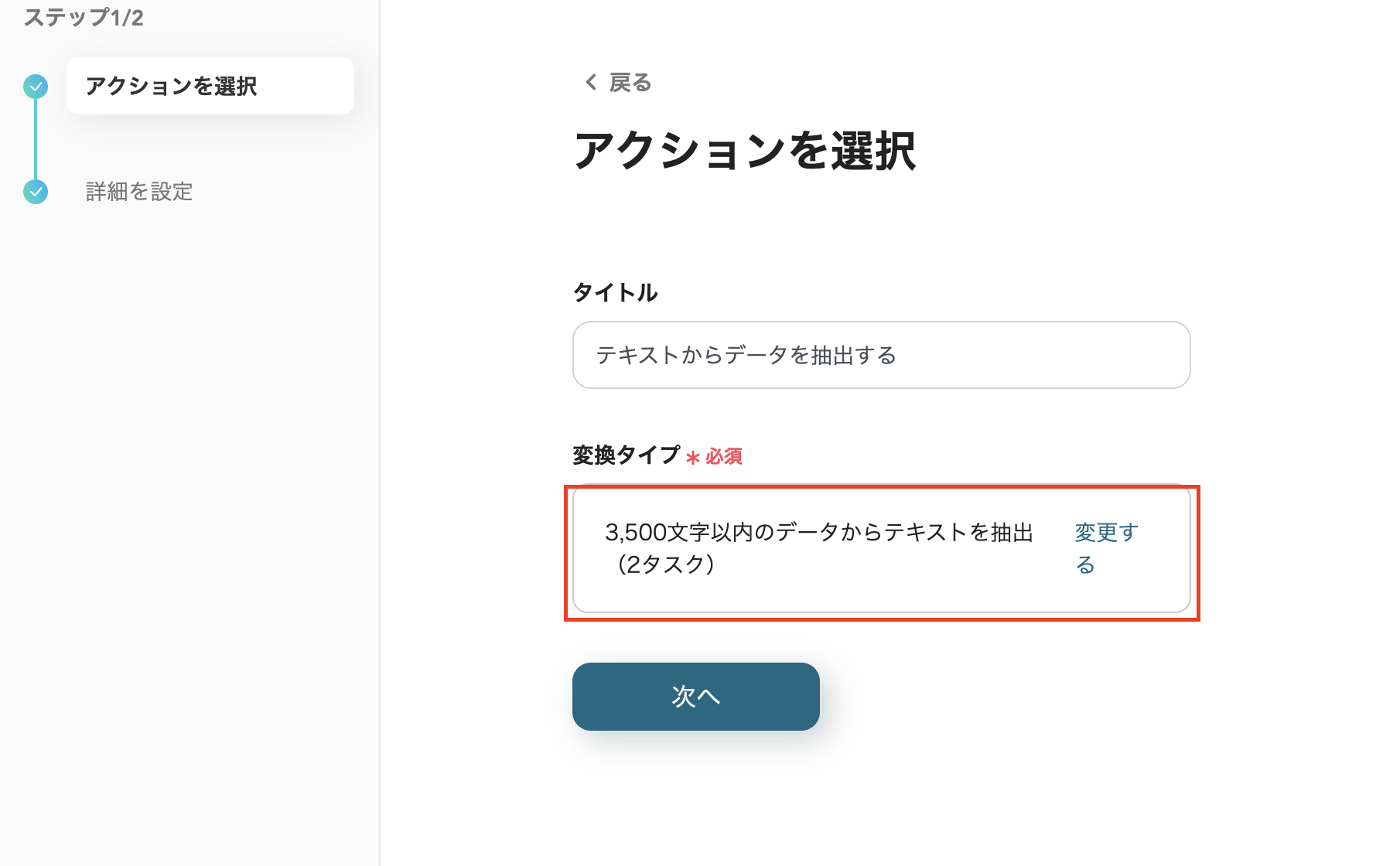
Task: Click the red 必須 required marker
Action: tap(724, 456)
